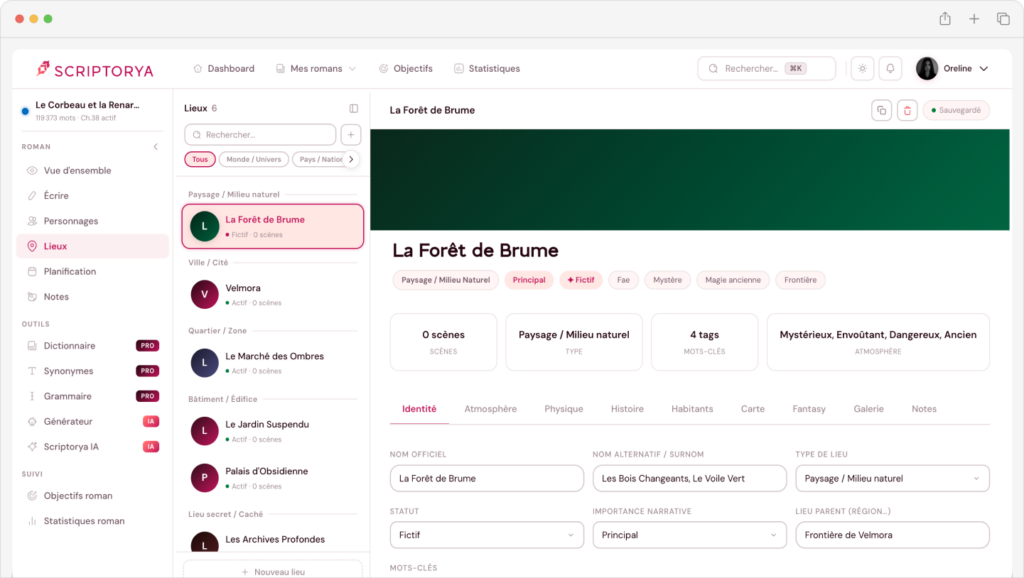Click the Frontière tag chip

(x=800, y=280)
